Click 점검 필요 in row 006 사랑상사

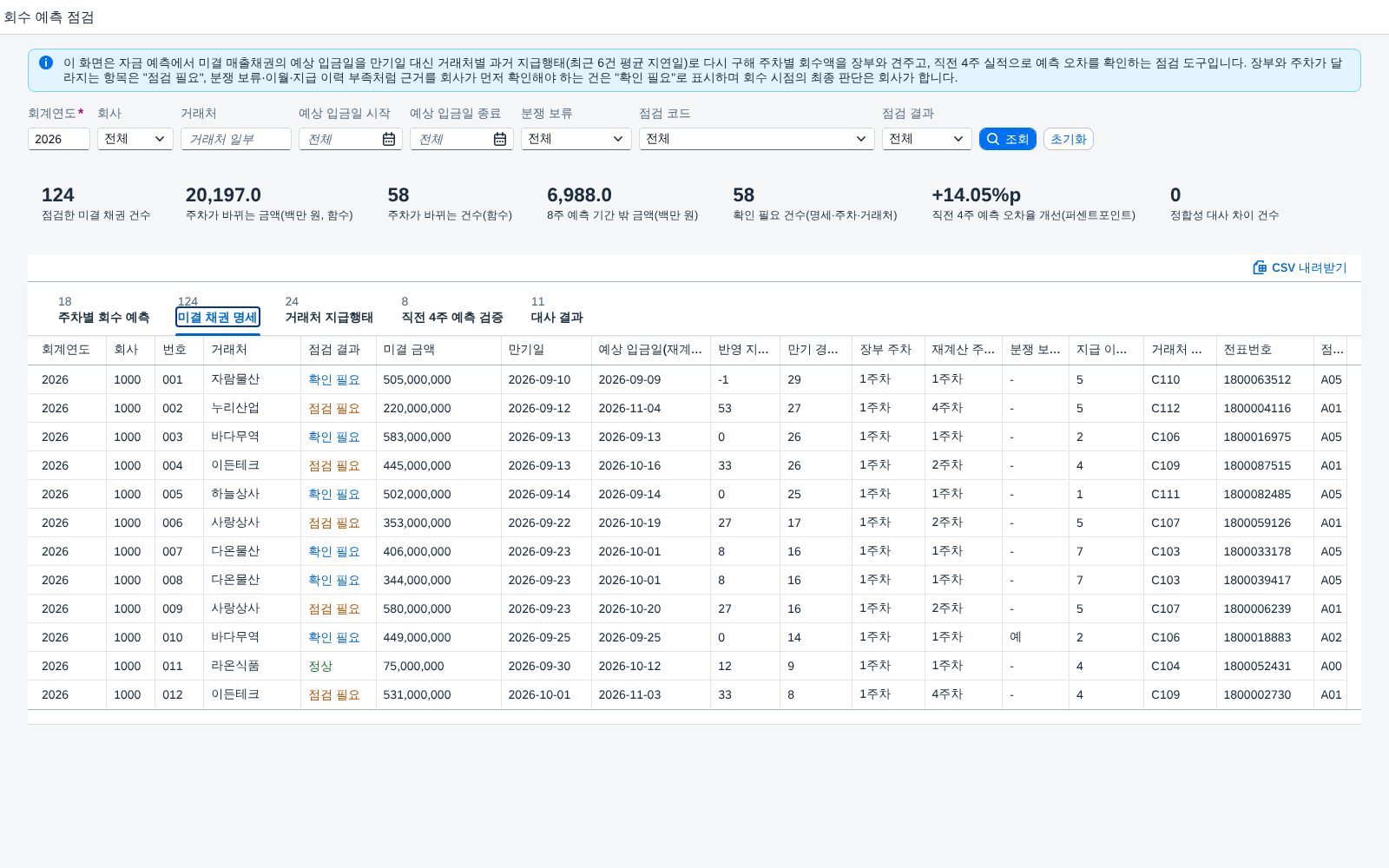tap(334, 523)
